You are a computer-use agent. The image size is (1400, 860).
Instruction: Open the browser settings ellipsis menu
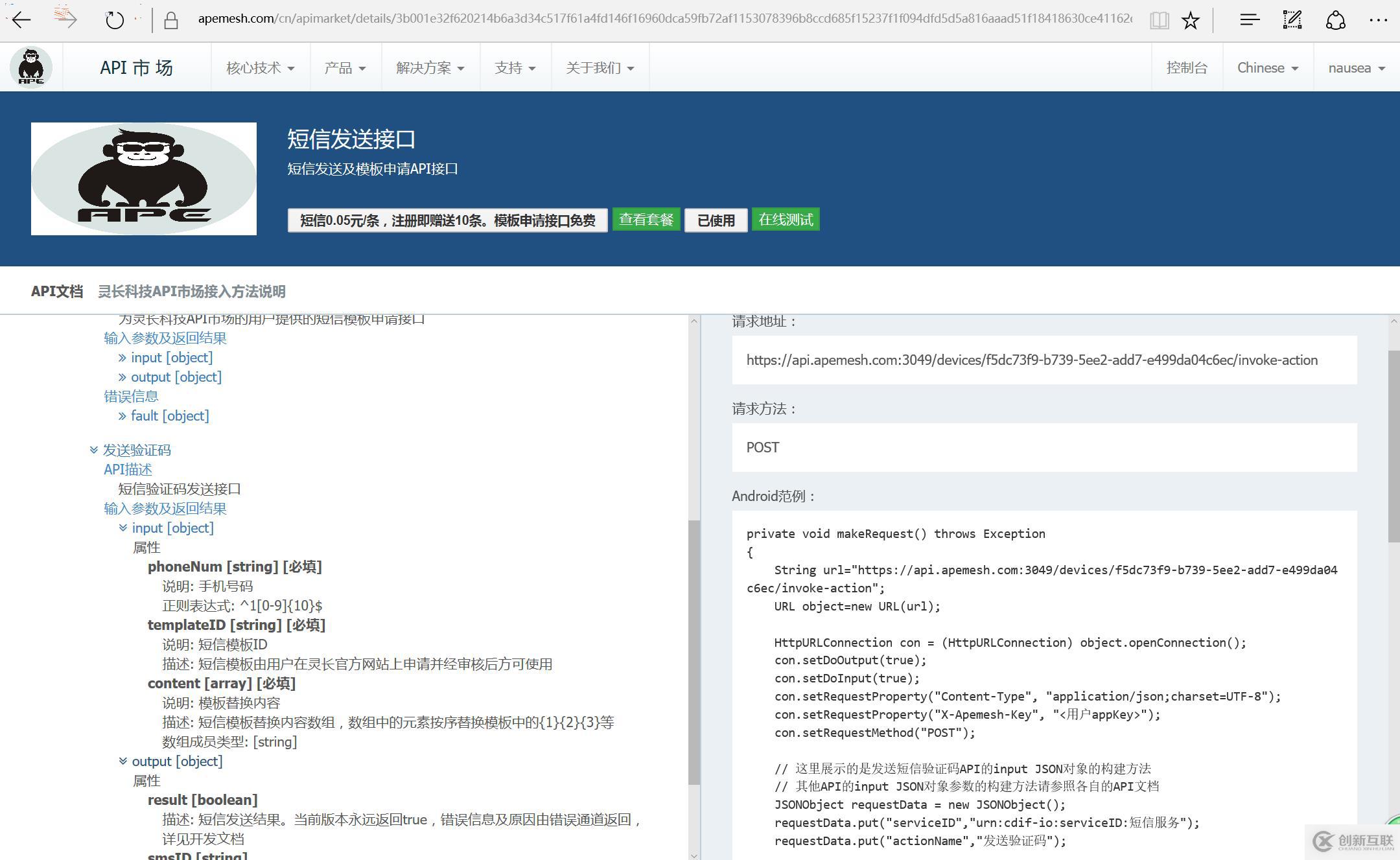point(1379,20)
